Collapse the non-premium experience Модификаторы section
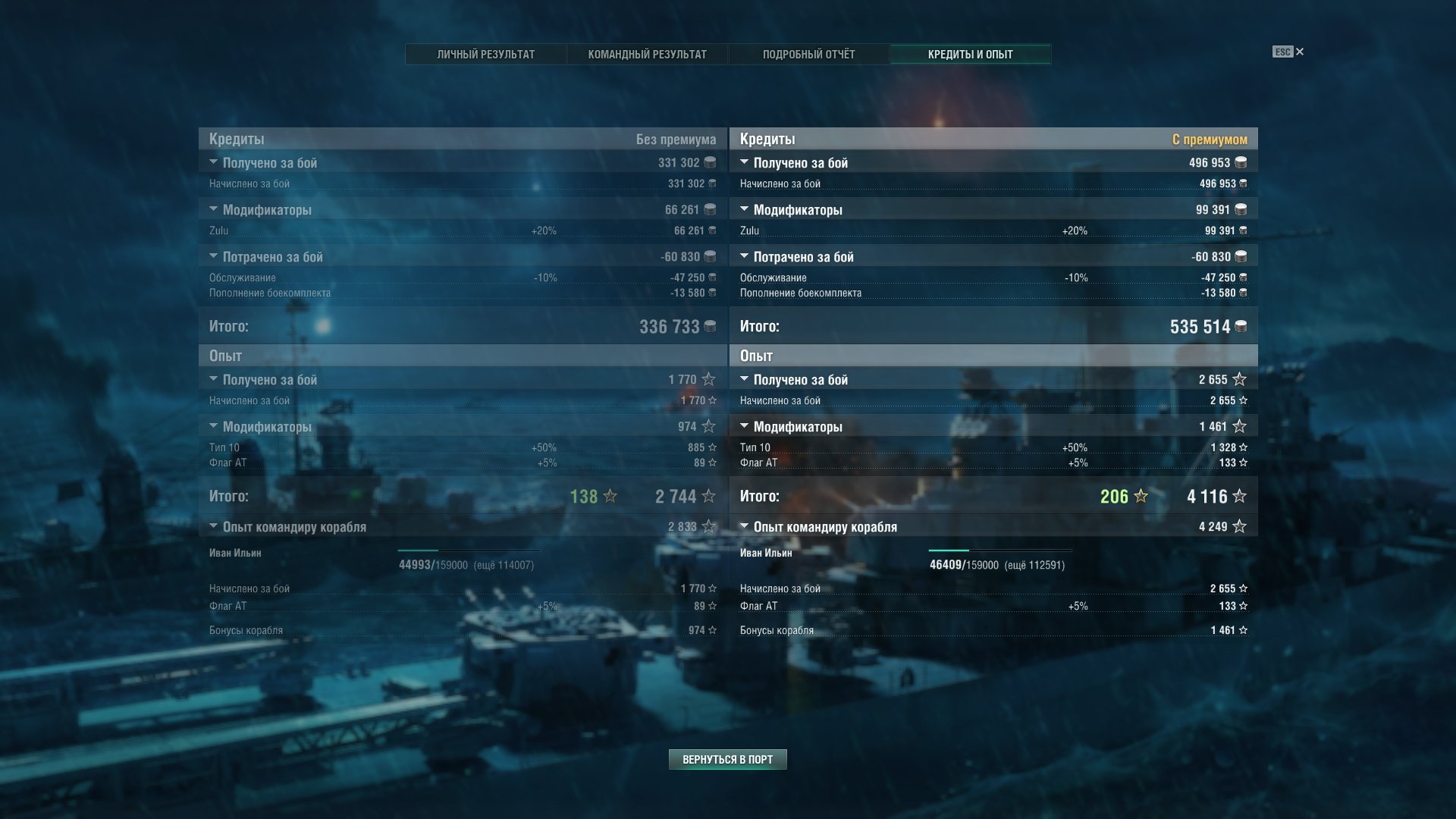Viewport: 1456px width, 819px height. (x=213, y=426)
